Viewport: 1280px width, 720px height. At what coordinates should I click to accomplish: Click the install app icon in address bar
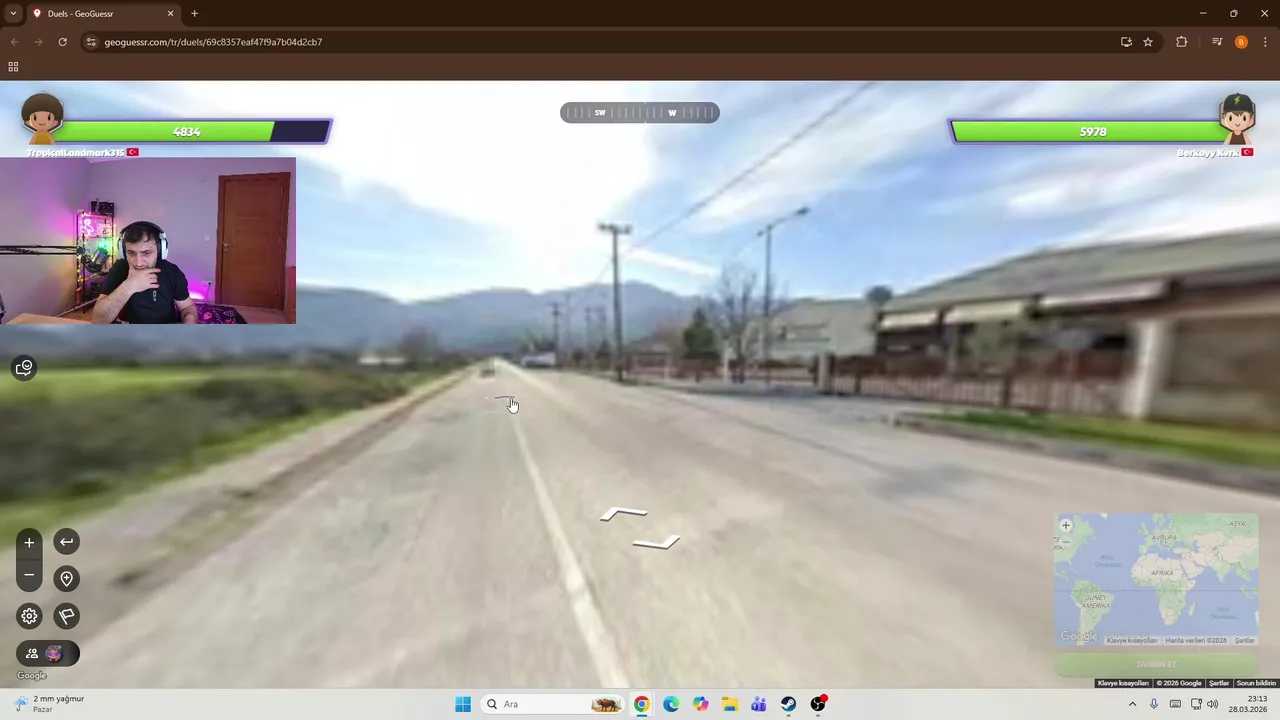tap(1126, 42)
